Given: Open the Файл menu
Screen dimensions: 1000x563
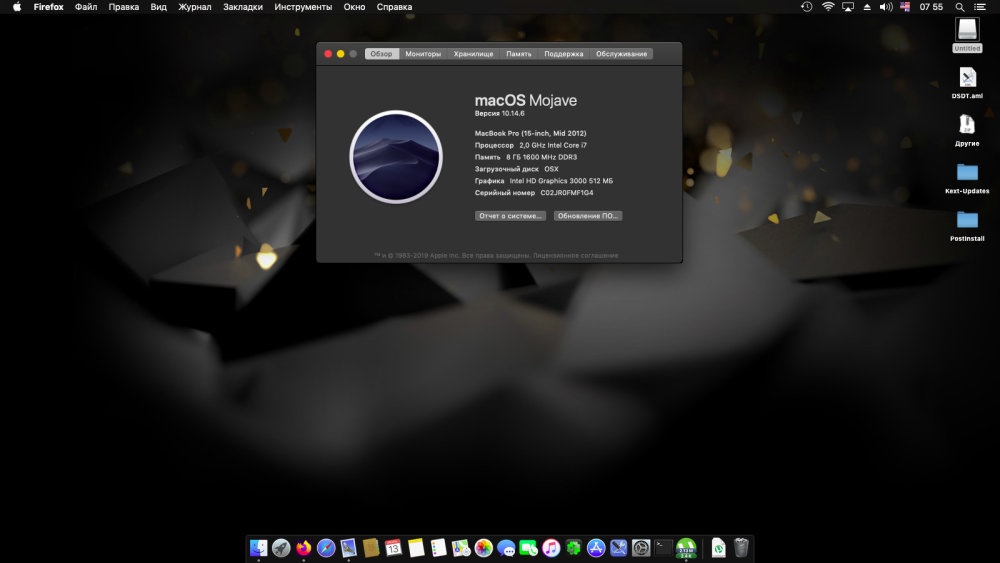Looking at the screenshot, I should [x=86, y=7].
